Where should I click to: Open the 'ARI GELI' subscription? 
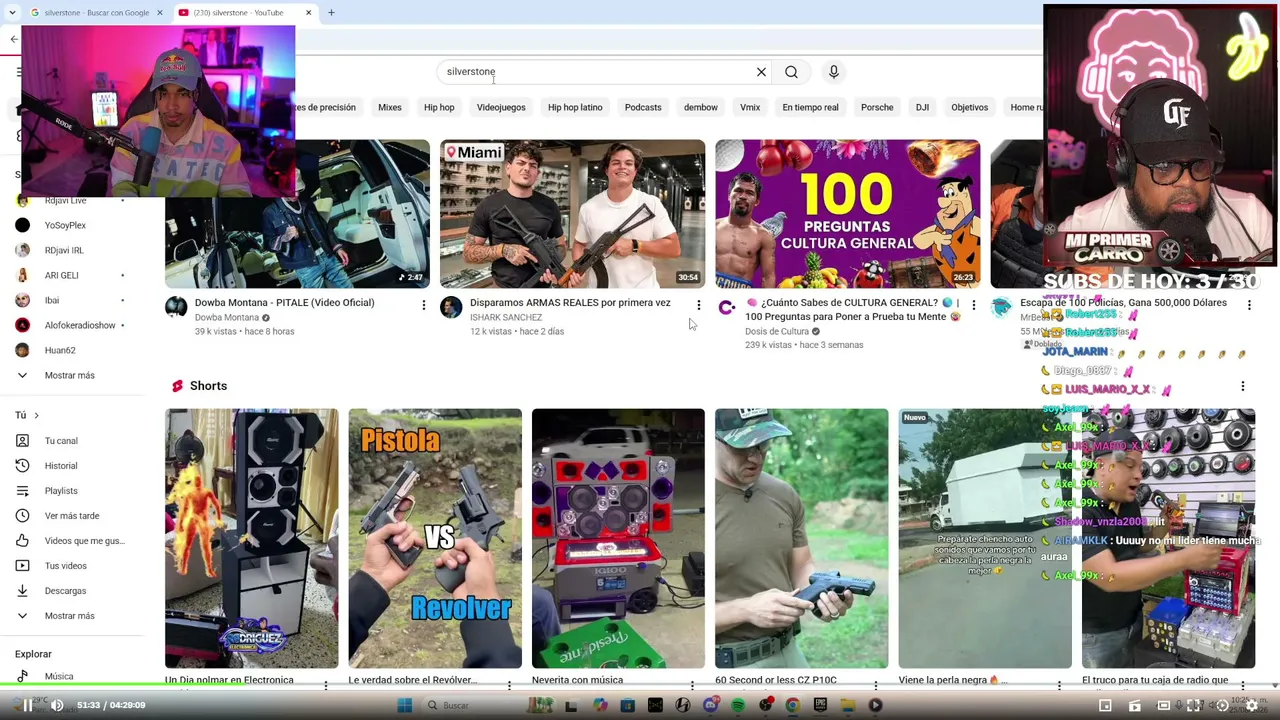(x=61, y=276)
